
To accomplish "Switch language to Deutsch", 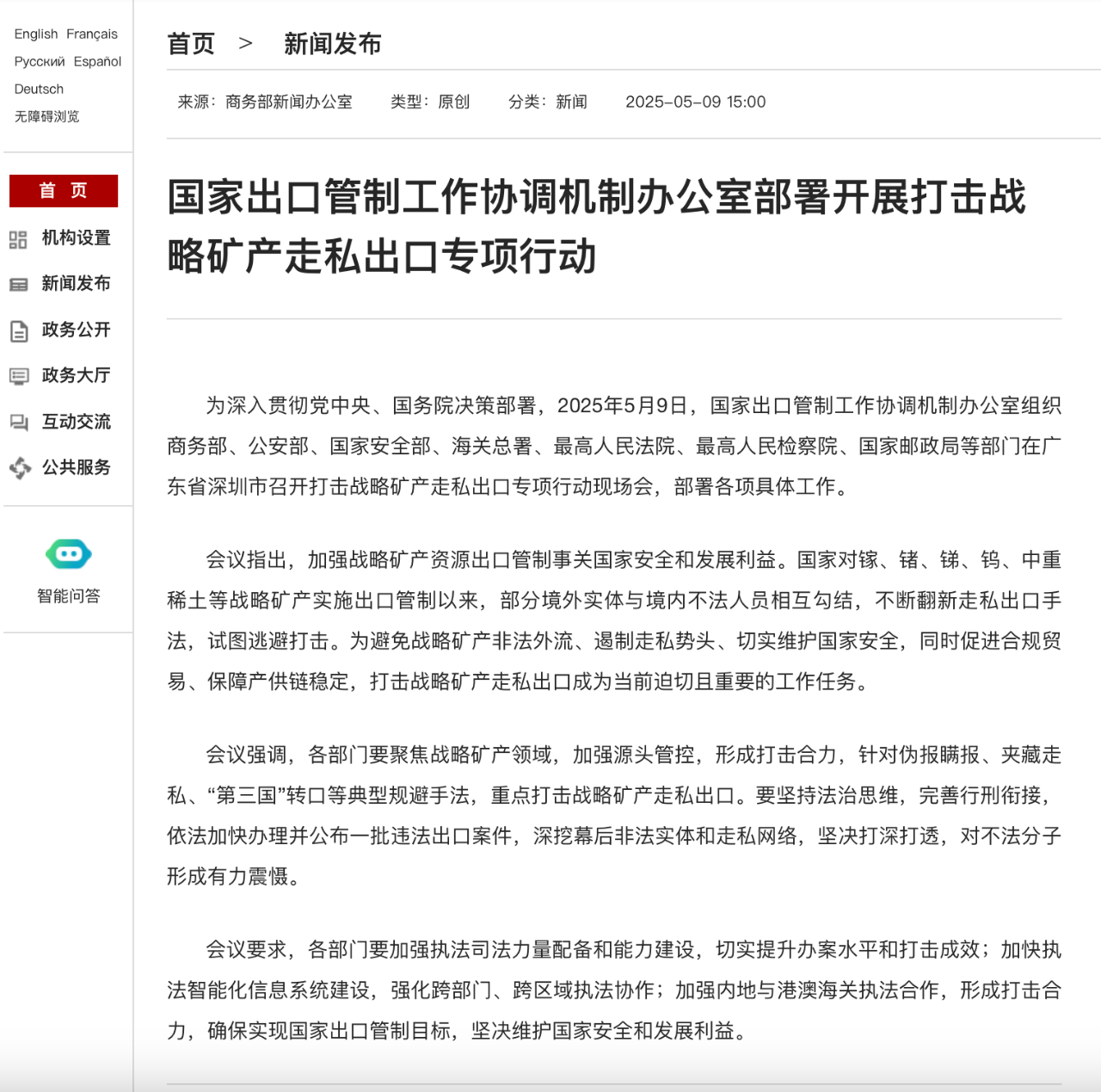I will (39, 89).
